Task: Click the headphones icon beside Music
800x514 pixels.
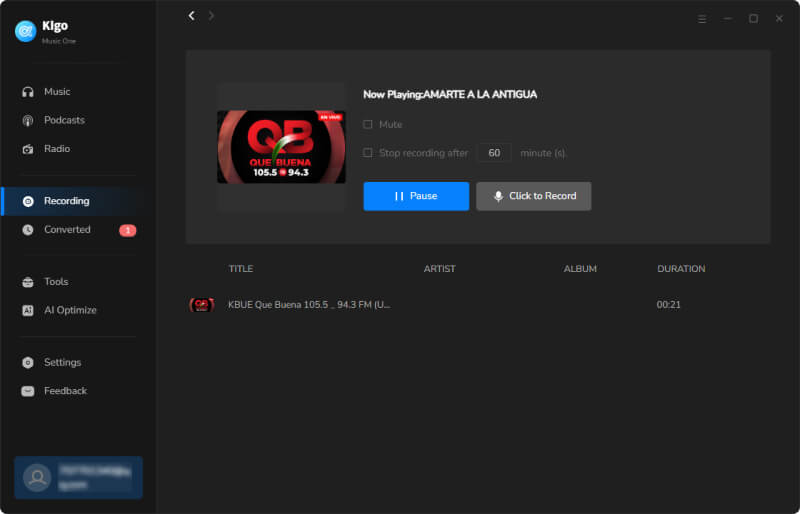Action: tap(28, 92)
